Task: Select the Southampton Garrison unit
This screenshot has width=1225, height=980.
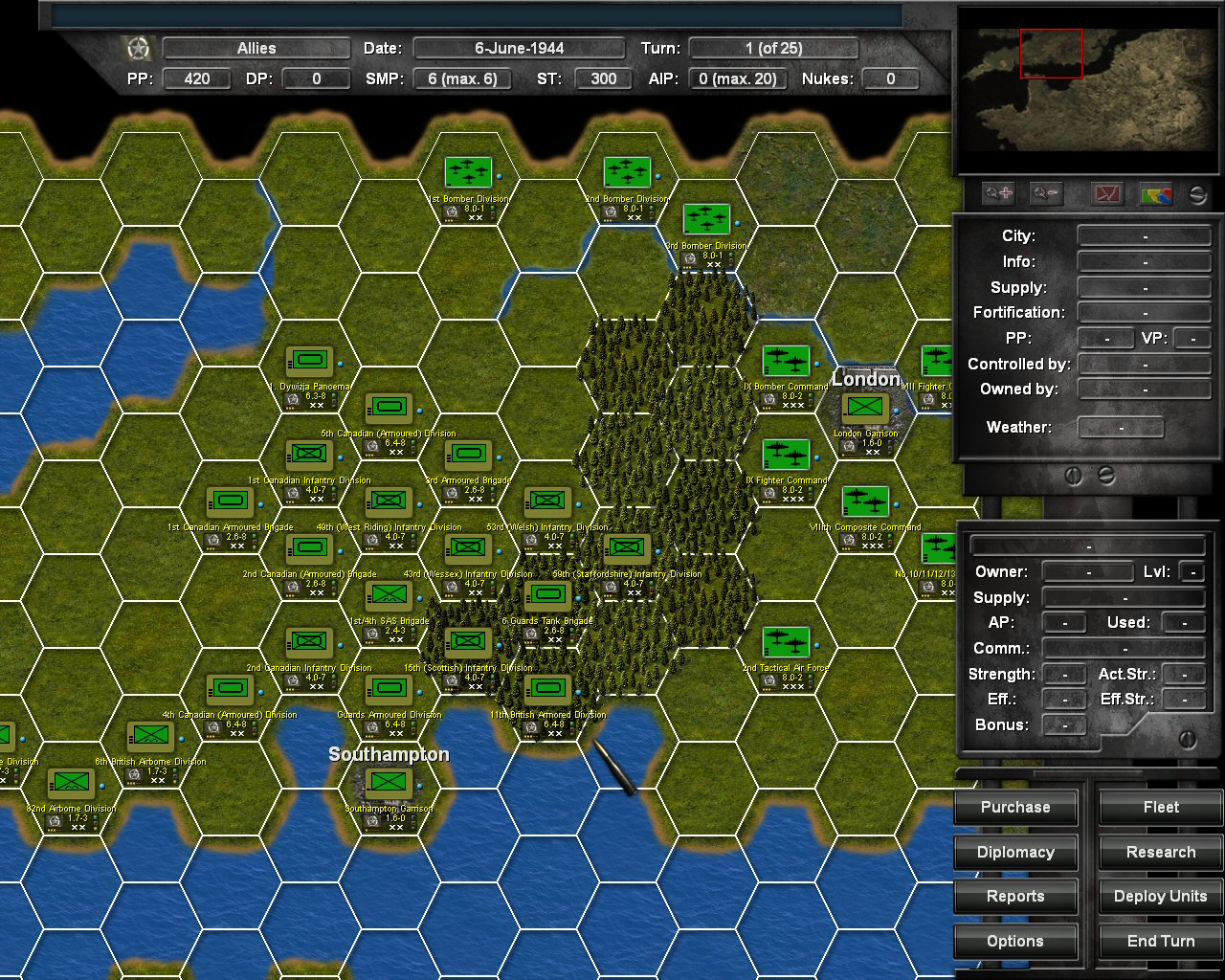Action: (x=388, y=782)
